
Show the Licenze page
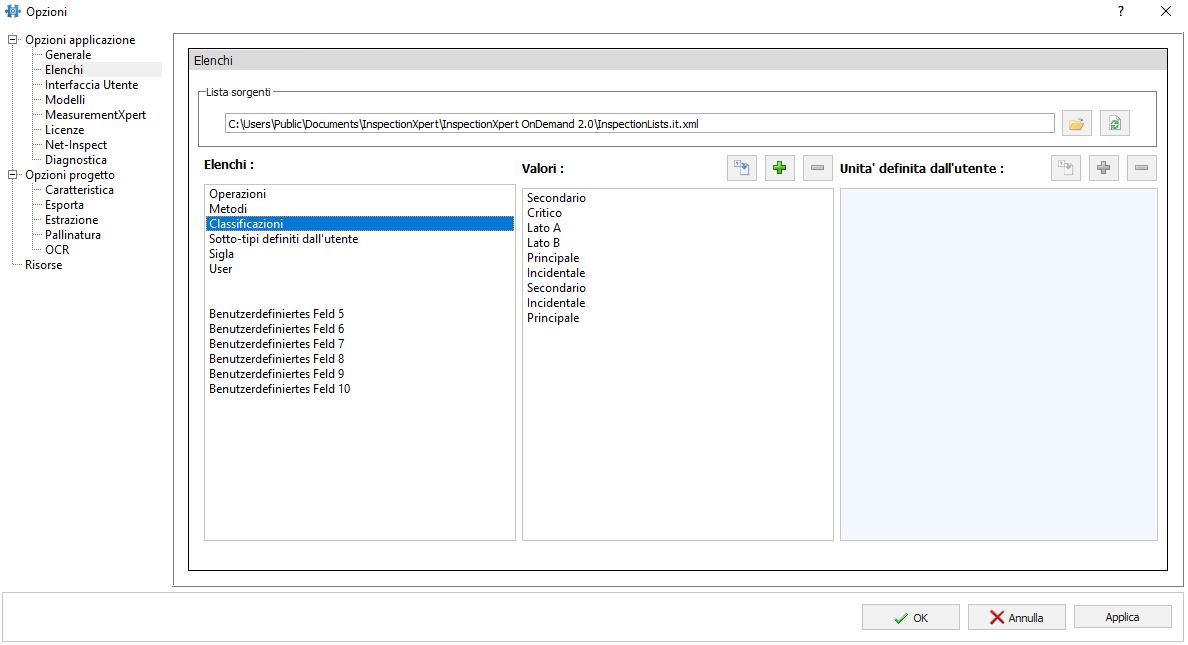64,130
